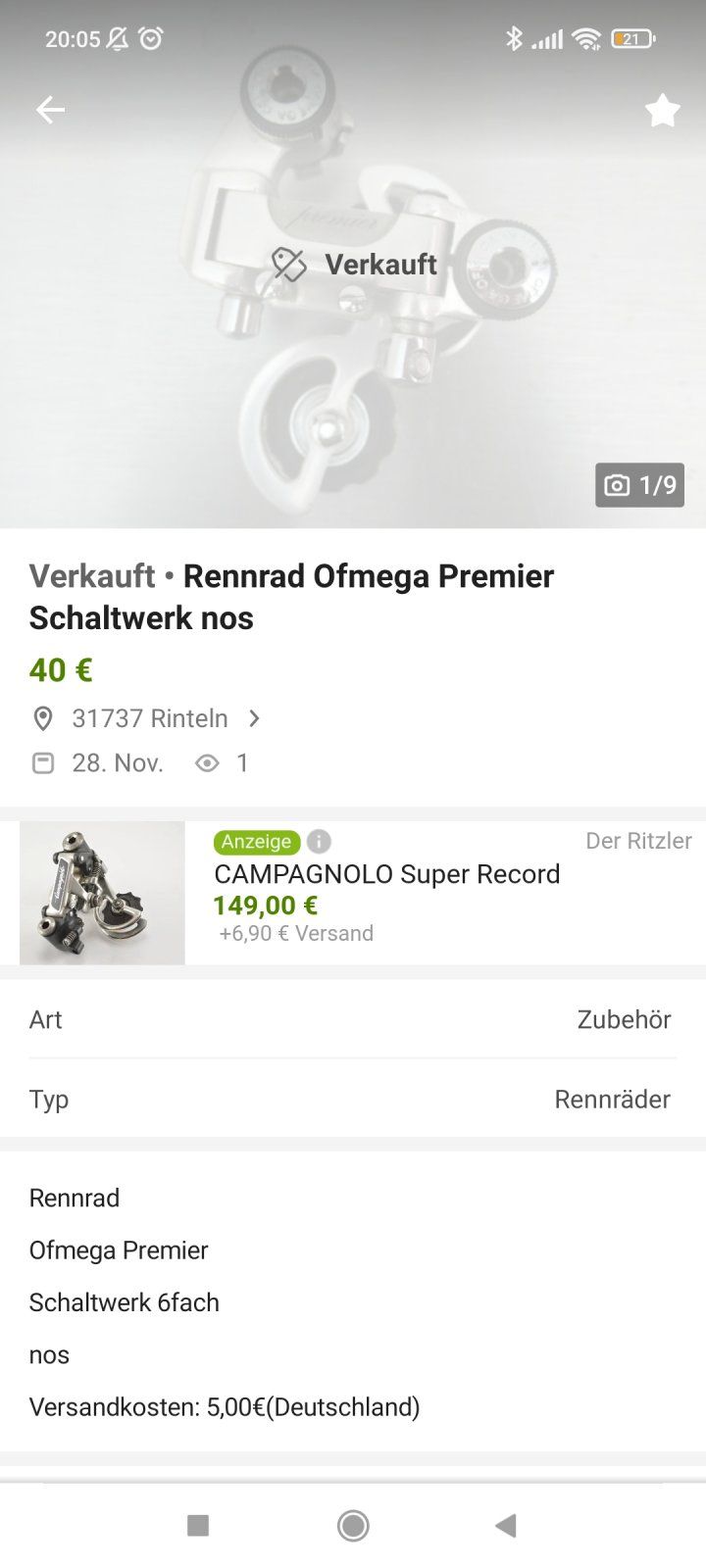The width and height of the screenshot is (706, 1568).
Task: Open the photo gallery via 1/9 counter
Action: pyautogui.click(x=639, y=485)
